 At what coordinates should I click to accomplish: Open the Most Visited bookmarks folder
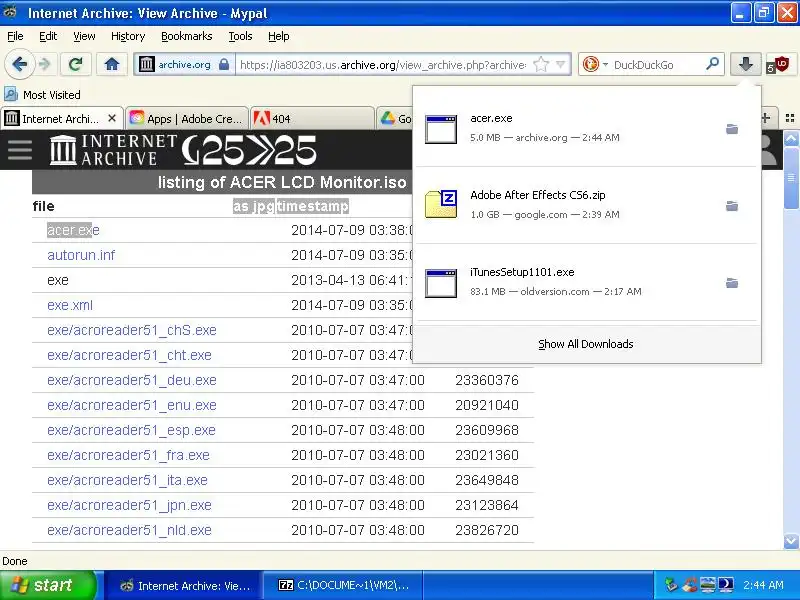coord(42,94)
